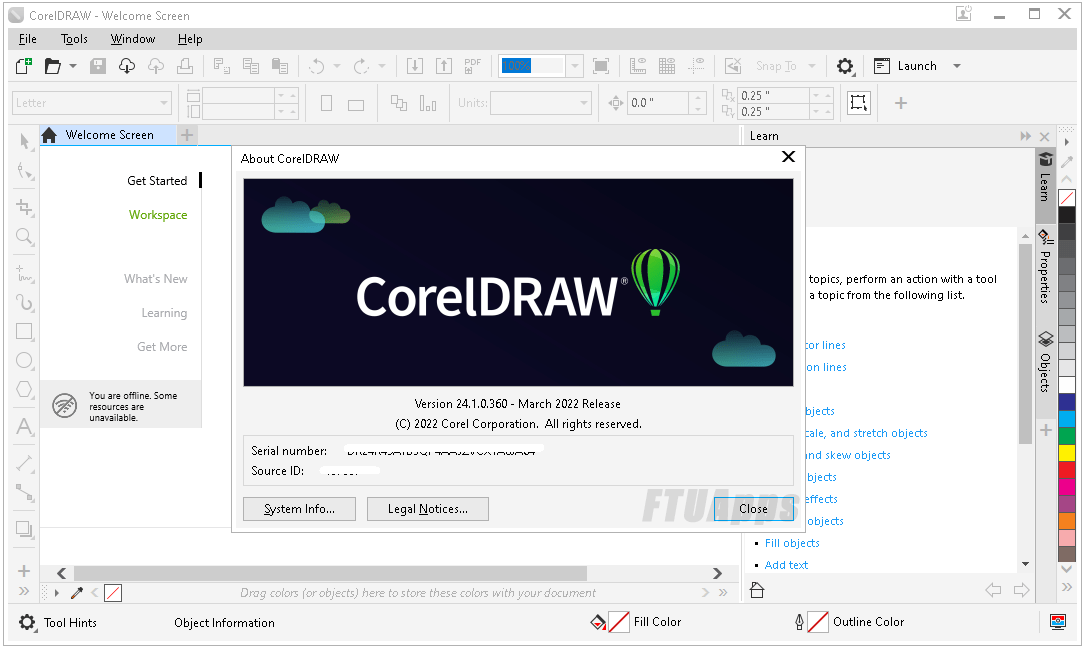
Task: Toggle the Show guidelines icon
Action: 696,66
